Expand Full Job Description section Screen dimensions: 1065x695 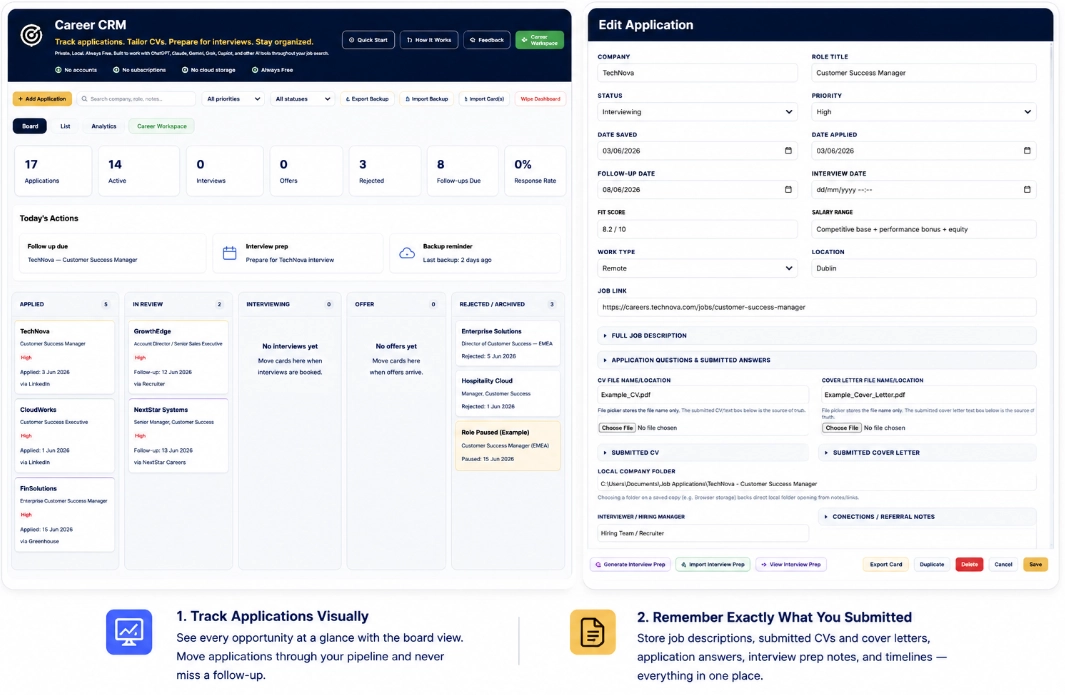(816, 336)
